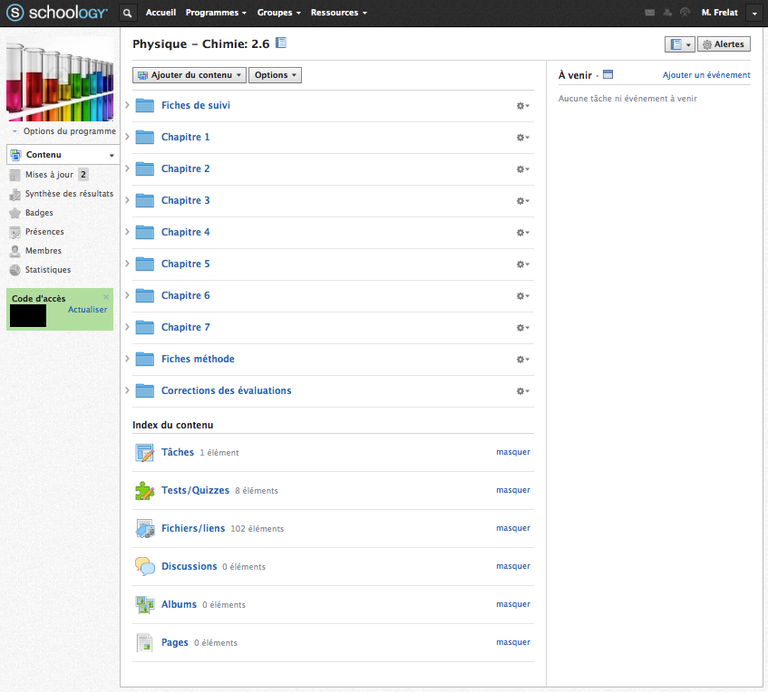768x692 pixels.
Task: Click the Discussions speech bubble icon
Action: [x=145, y=567]
